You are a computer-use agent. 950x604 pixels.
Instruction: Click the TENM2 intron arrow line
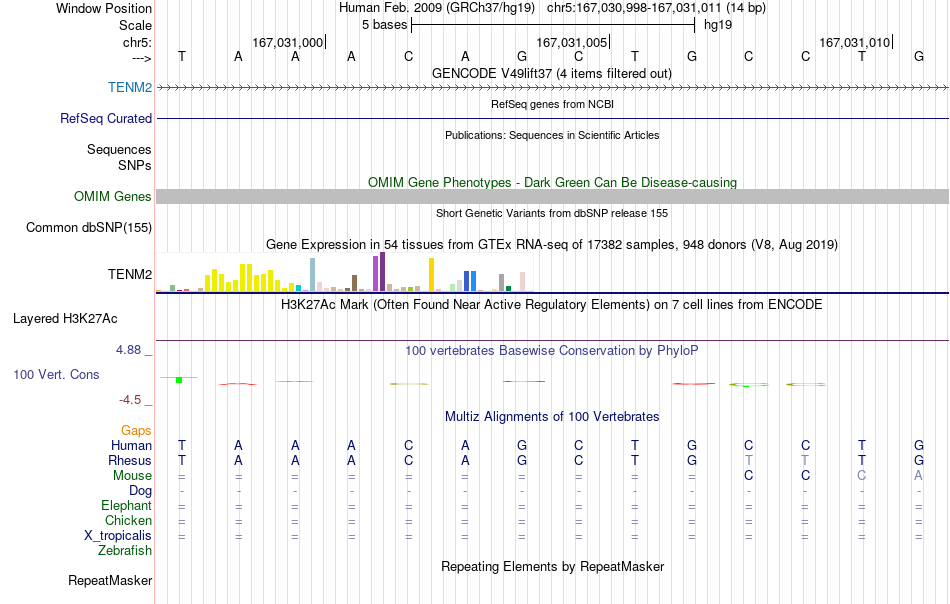tap(553, 88)
